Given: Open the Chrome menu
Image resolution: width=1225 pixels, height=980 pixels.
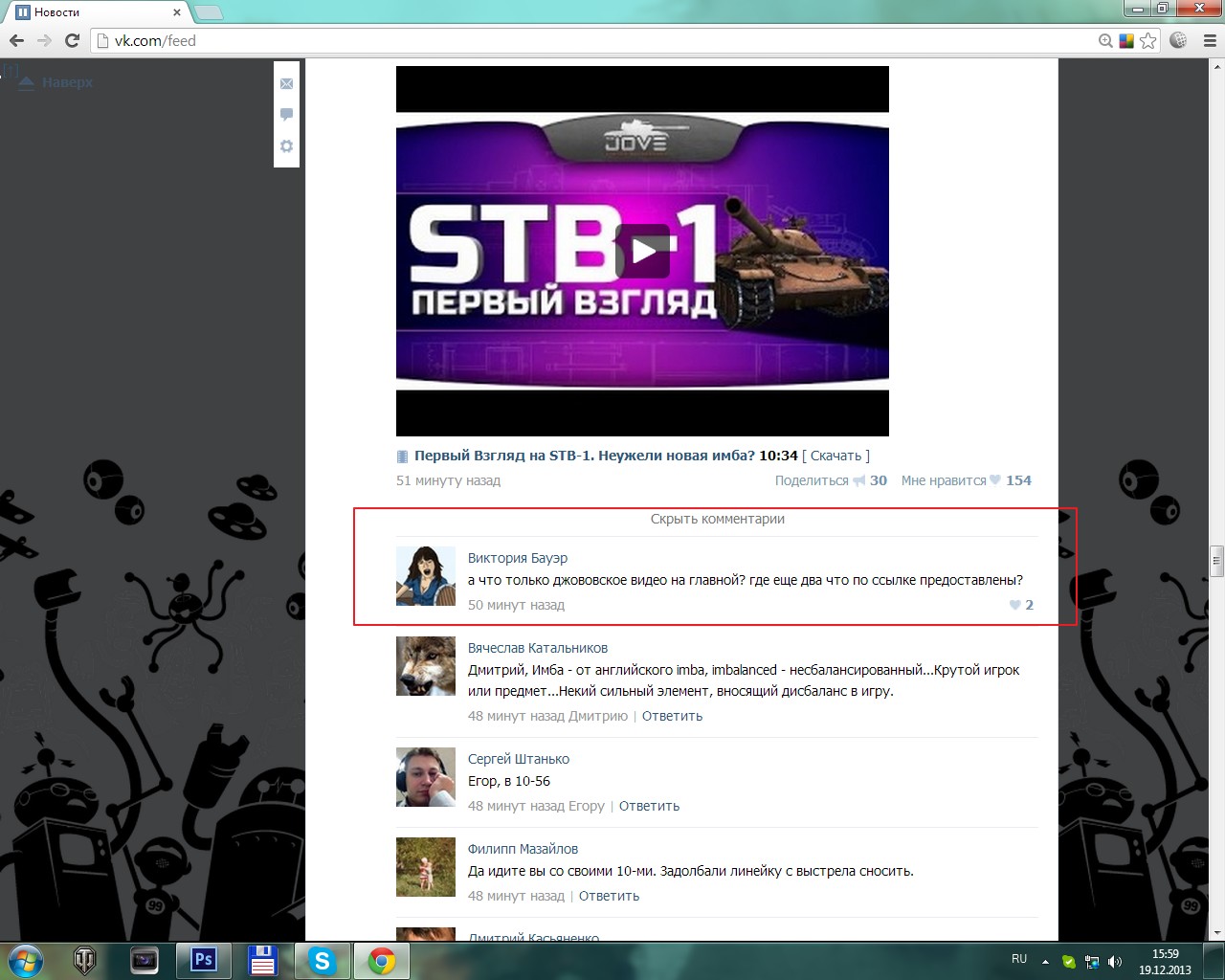Looking at the screenshot, I should (1208, 40).
